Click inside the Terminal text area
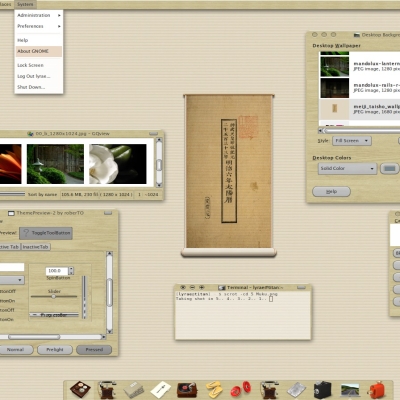Viewport: 400px width, 400px height. (x=243, y=315)
